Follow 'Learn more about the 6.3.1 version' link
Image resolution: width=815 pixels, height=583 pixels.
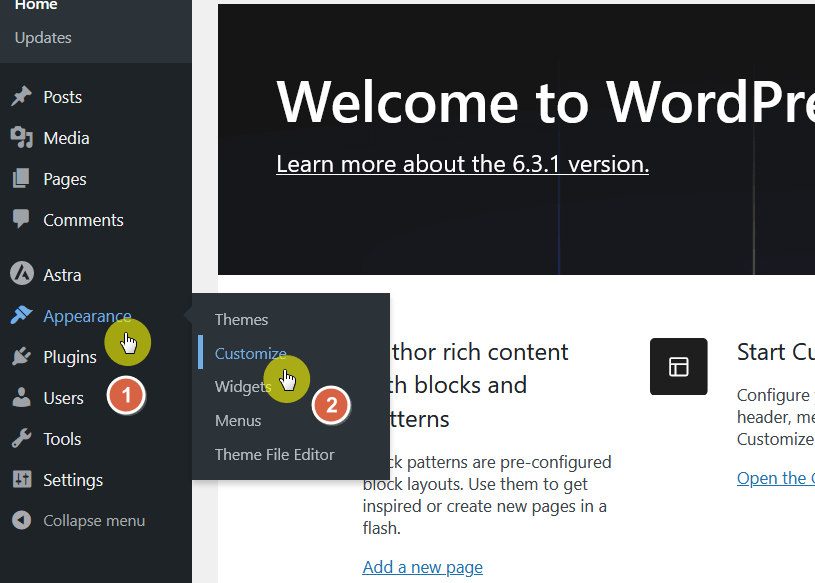462,164
